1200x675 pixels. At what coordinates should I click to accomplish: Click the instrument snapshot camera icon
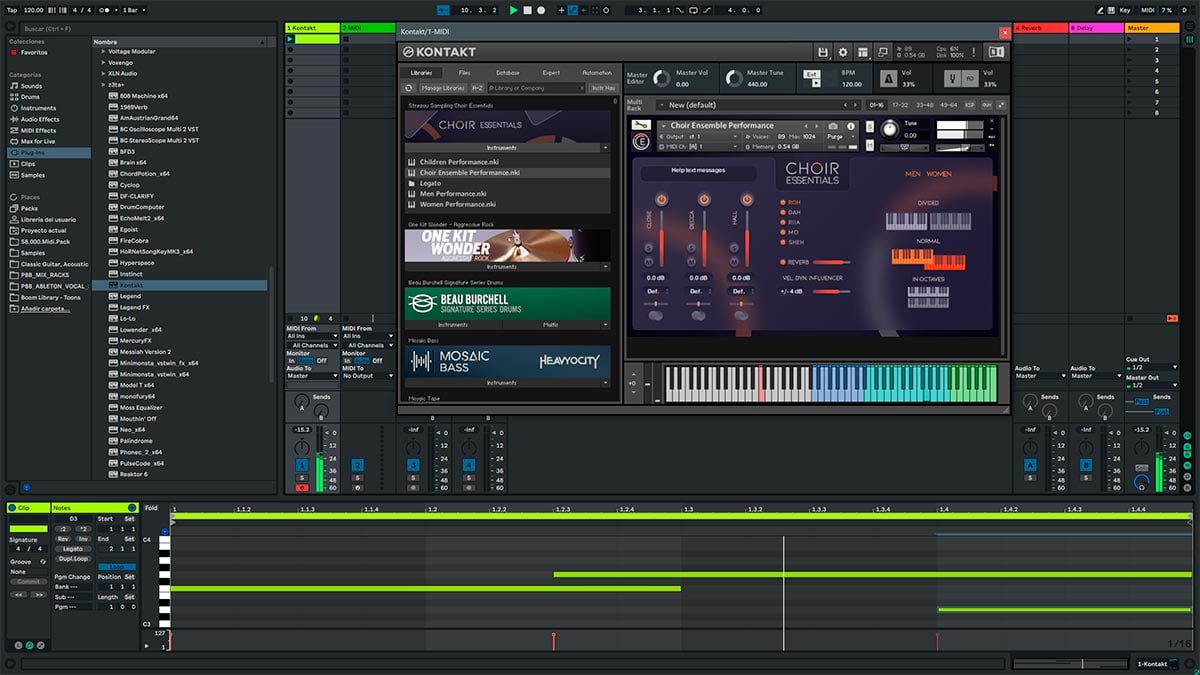833,126
